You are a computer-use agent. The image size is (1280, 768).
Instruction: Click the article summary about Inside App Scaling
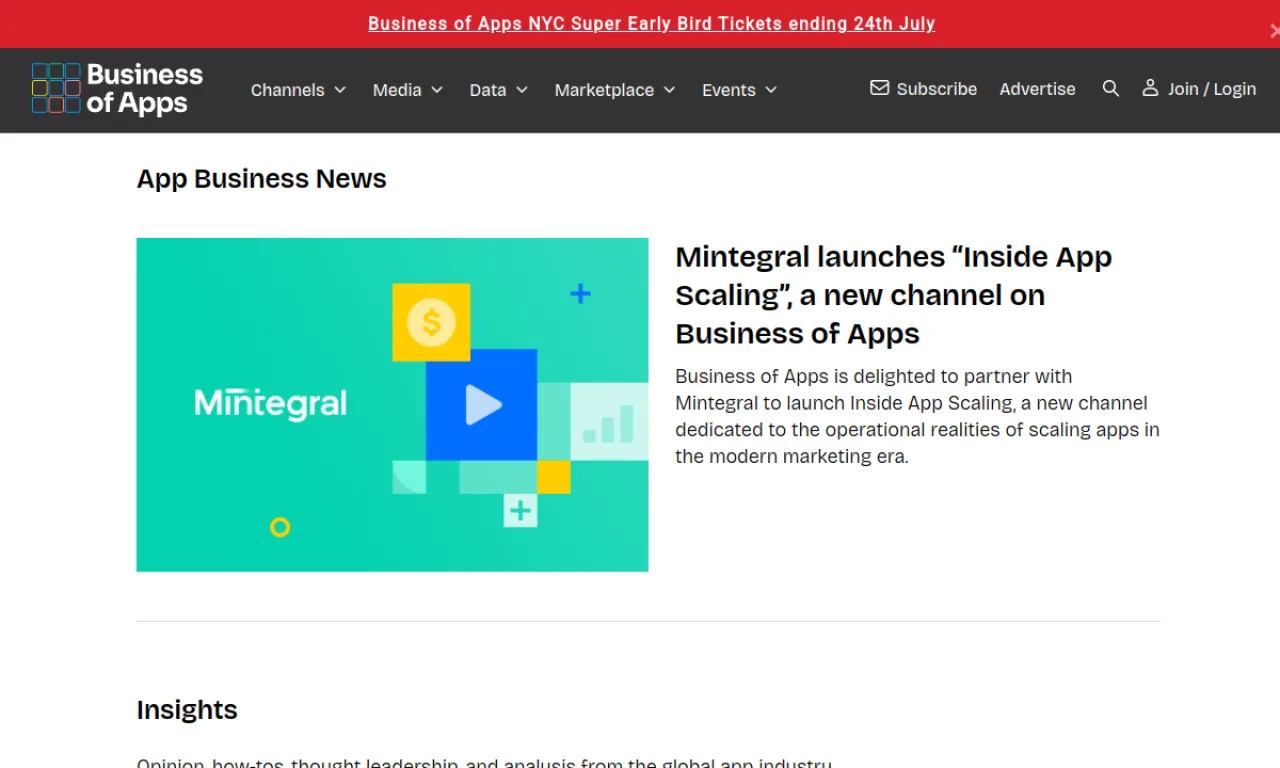tap(917, 416)
